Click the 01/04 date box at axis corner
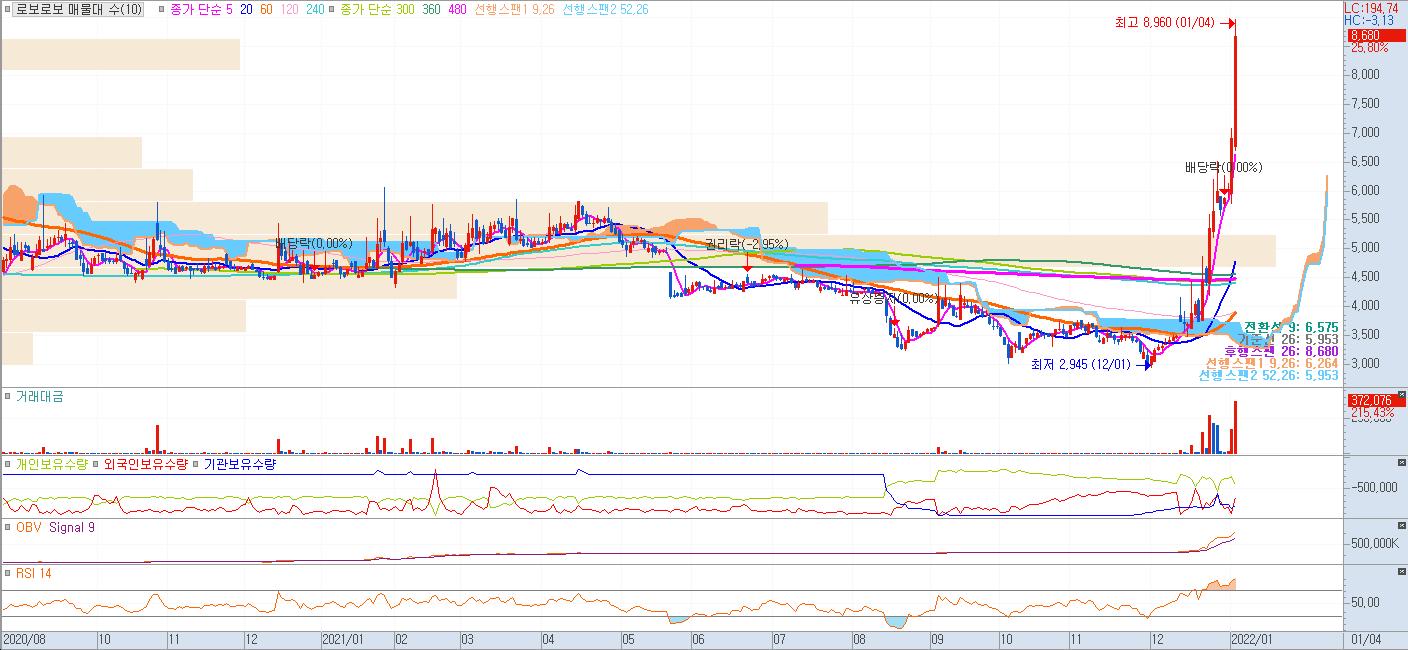The height and width of the screenshot is (650, 1408). (1365, 638)
